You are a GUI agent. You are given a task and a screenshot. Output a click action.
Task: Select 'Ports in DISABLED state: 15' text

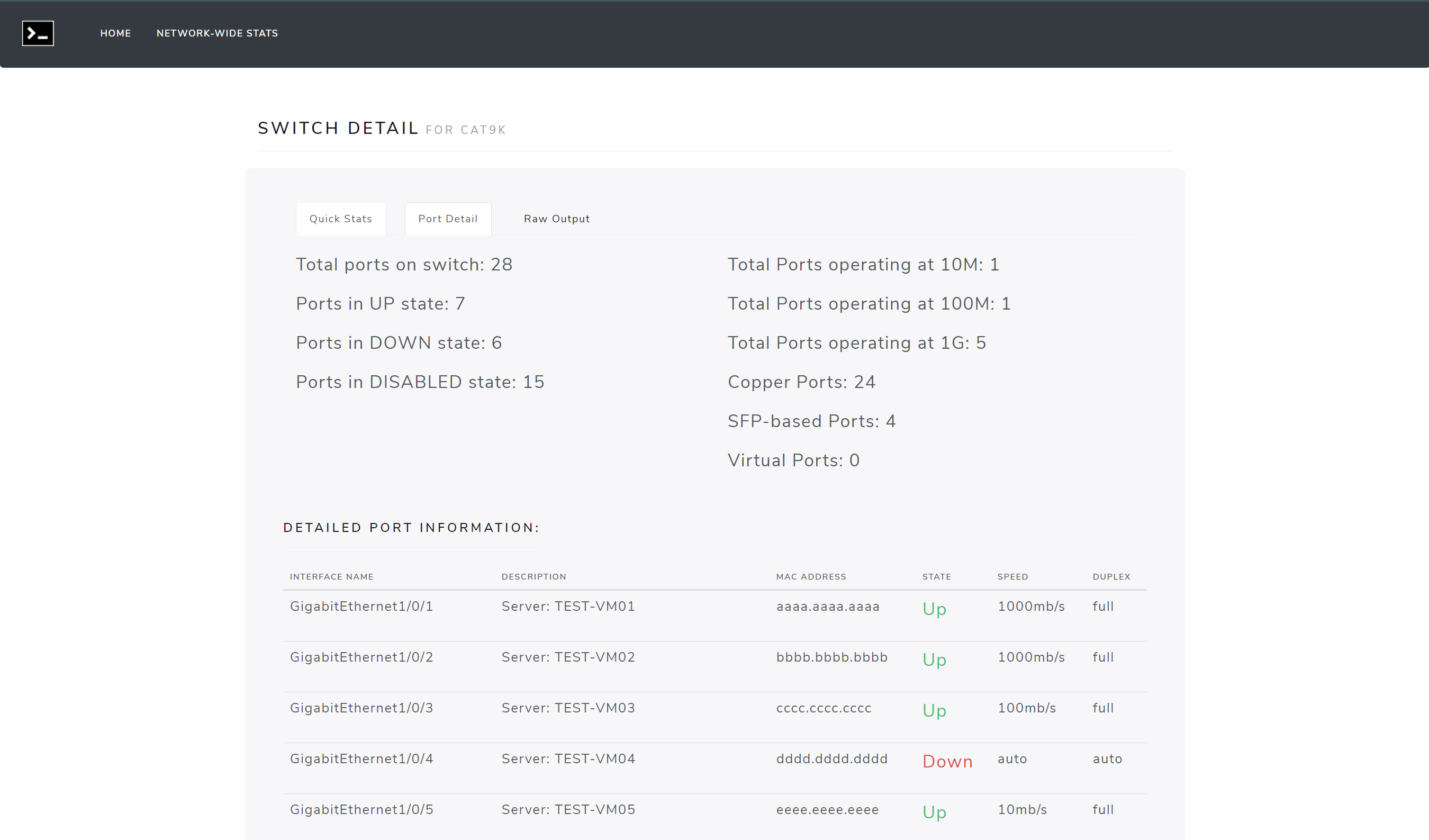click(420, 382)
